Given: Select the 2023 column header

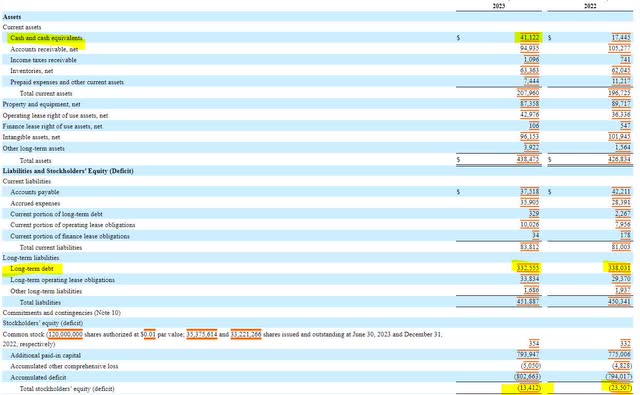Looking at the screenshot, I should pyautogui.click(x=499, y=6).
